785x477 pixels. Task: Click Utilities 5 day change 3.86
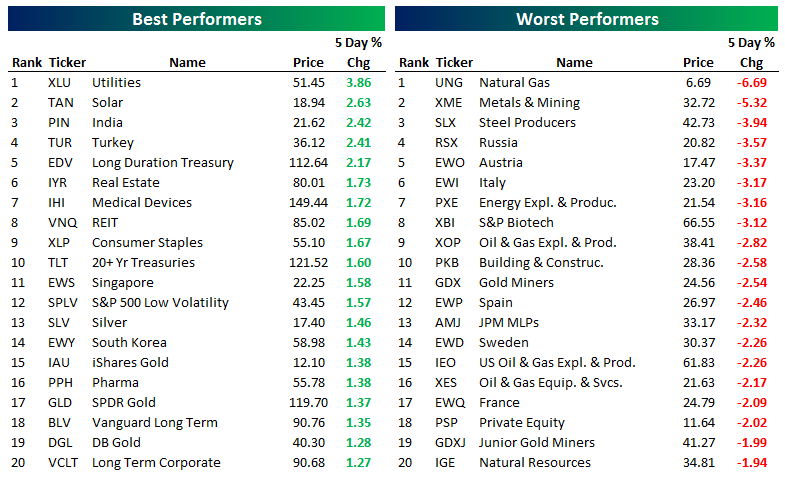tap(359, 83)
